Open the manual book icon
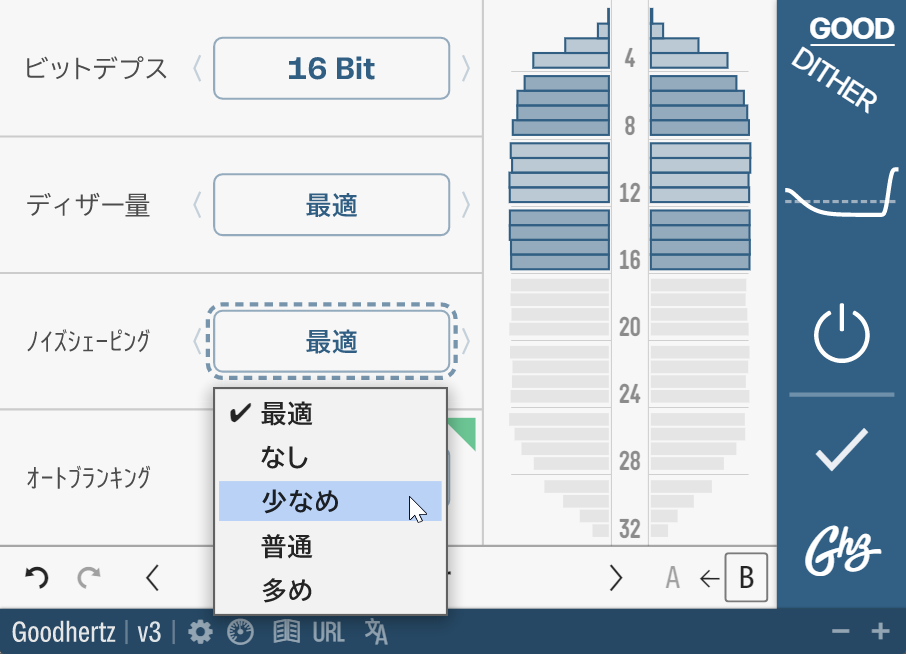Viewport: 906px width, 654px height. click(x=287, y=632)
